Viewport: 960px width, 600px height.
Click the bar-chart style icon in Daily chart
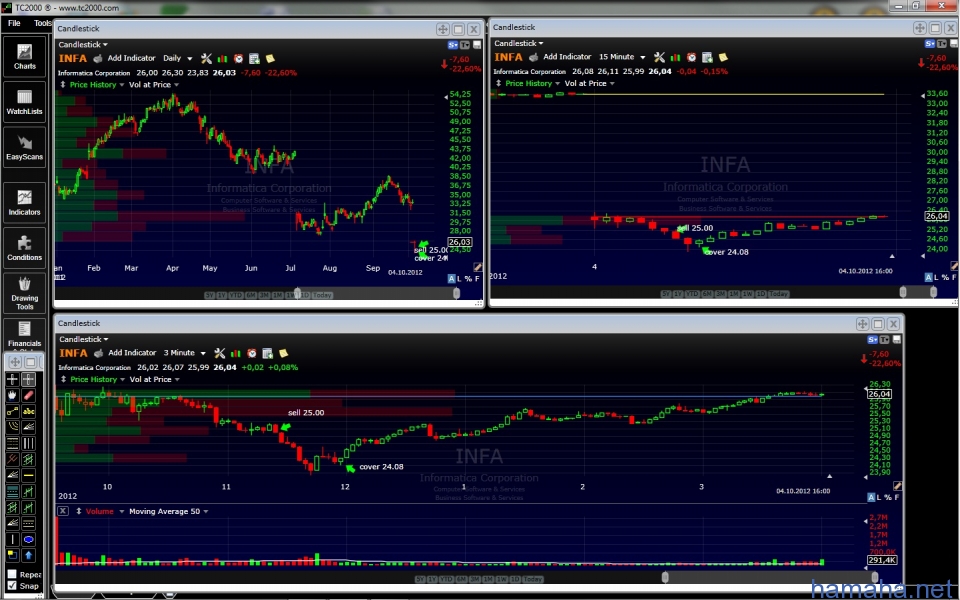tap(222, 59)
